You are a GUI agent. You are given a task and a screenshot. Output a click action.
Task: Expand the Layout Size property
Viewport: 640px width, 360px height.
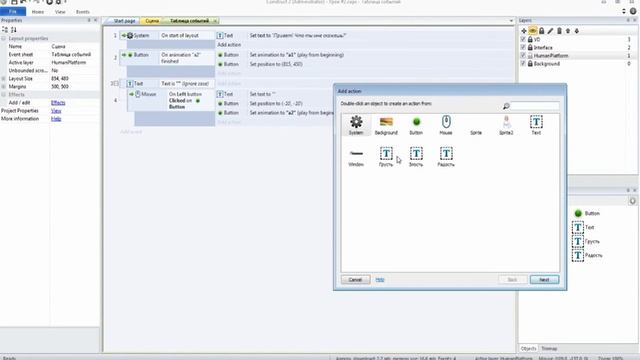point(4,78)
